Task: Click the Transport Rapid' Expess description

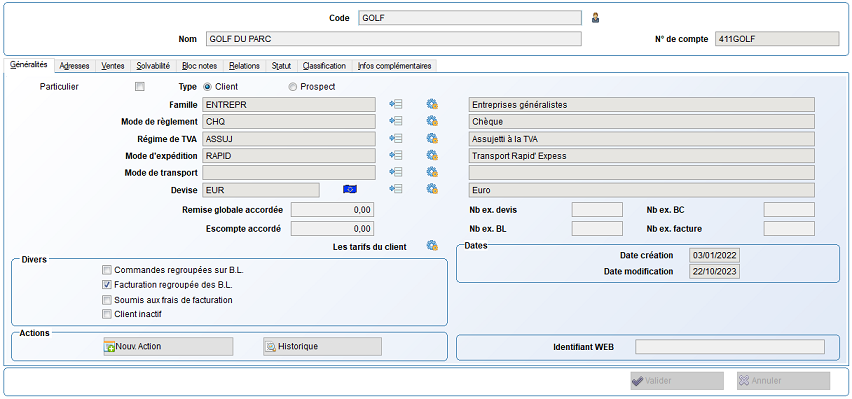Action: click(x=641, y=155)
